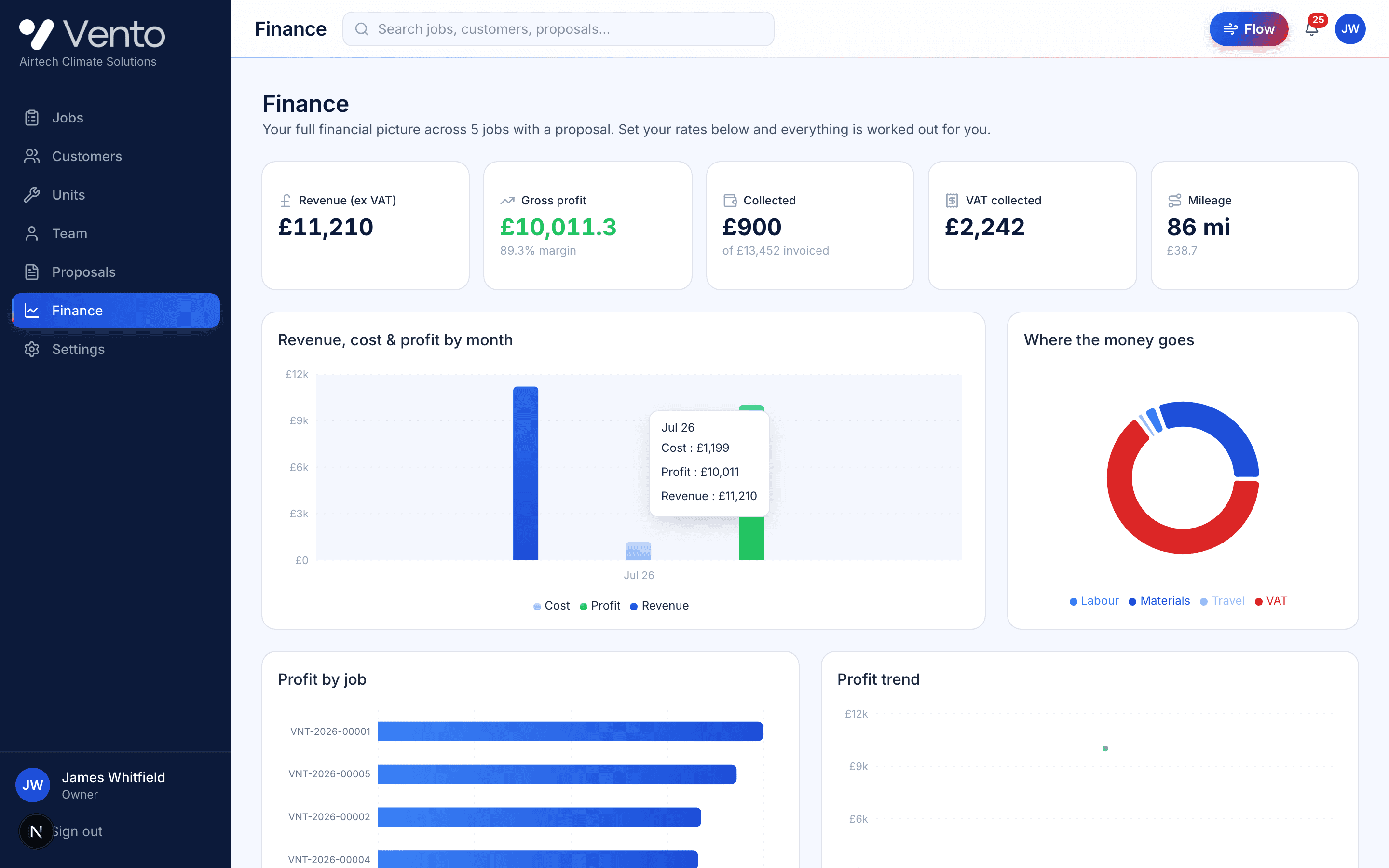Click the Settings gear icon

pyautogui.click(x=31, y=349)
